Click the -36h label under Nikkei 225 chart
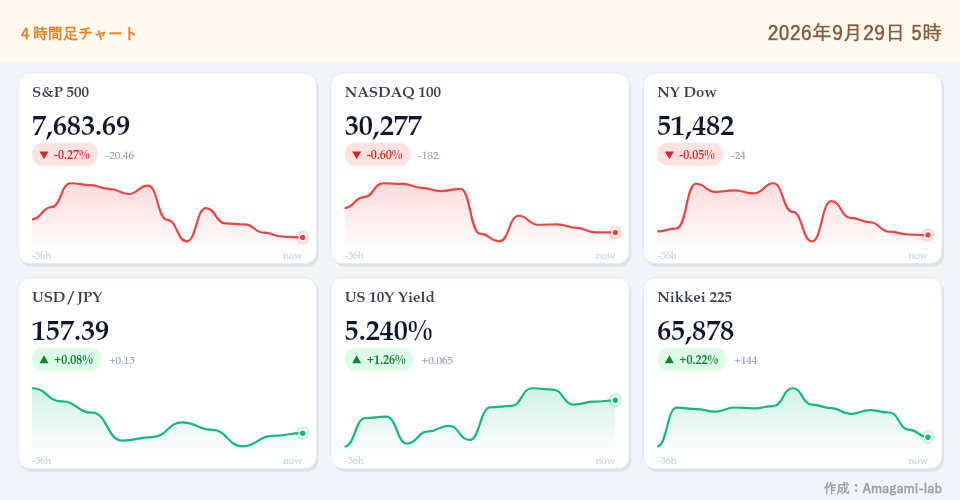 click(667, 460)
